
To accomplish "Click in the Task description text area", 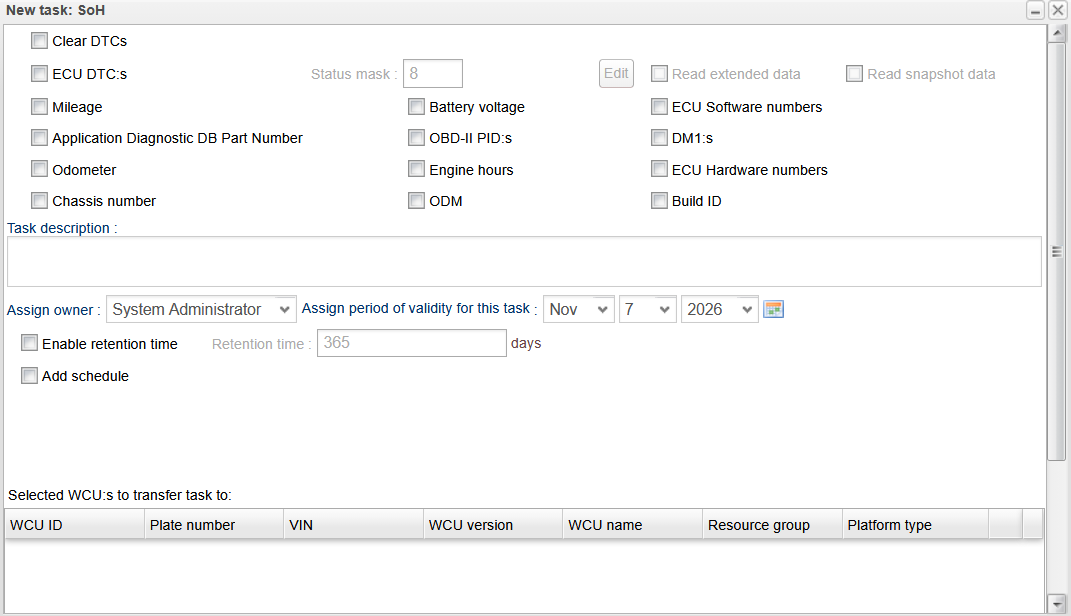I will tap(523, 262).
